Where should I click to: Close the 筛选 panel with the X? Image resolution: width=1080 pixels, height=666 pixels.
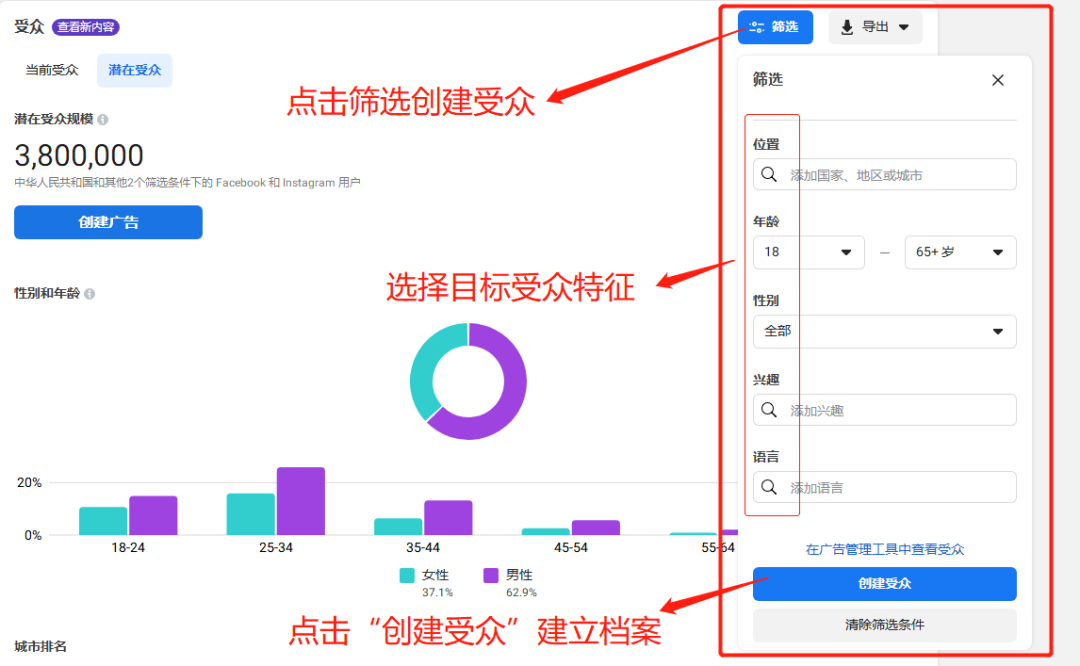click(x=997, y=79)
